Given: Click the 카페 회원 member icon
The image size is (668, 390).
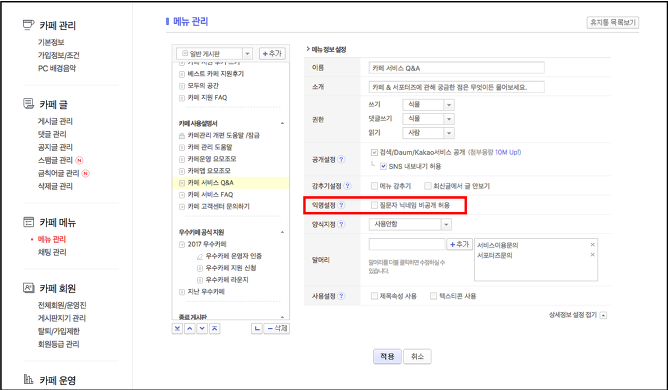Looking at the screenshot, I should (28, 288).
